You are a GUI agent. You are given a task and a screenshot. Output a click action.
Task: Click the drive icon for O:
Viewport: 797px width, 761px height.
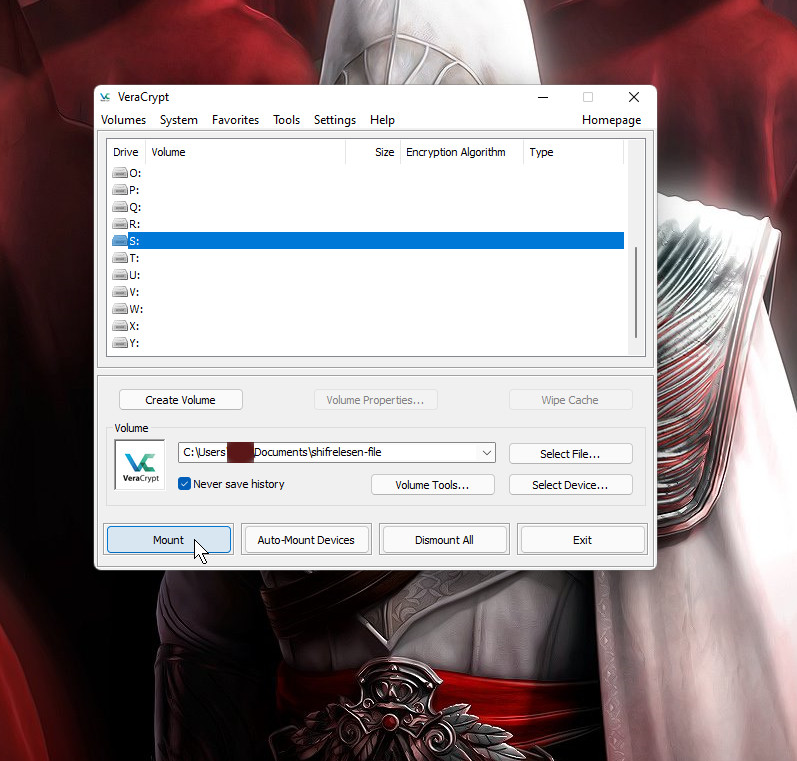coord(119,173)
